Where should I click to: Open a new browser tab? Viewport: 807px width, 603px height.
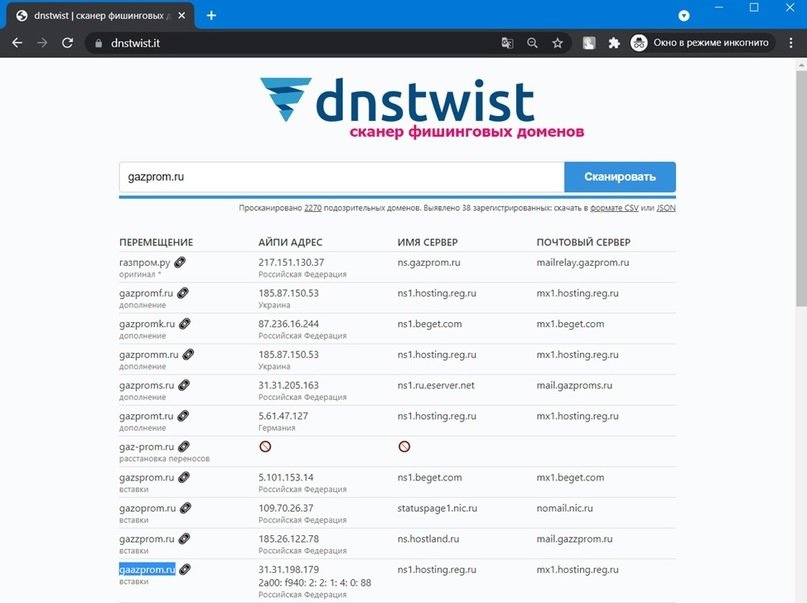click(x=211, y=15)
